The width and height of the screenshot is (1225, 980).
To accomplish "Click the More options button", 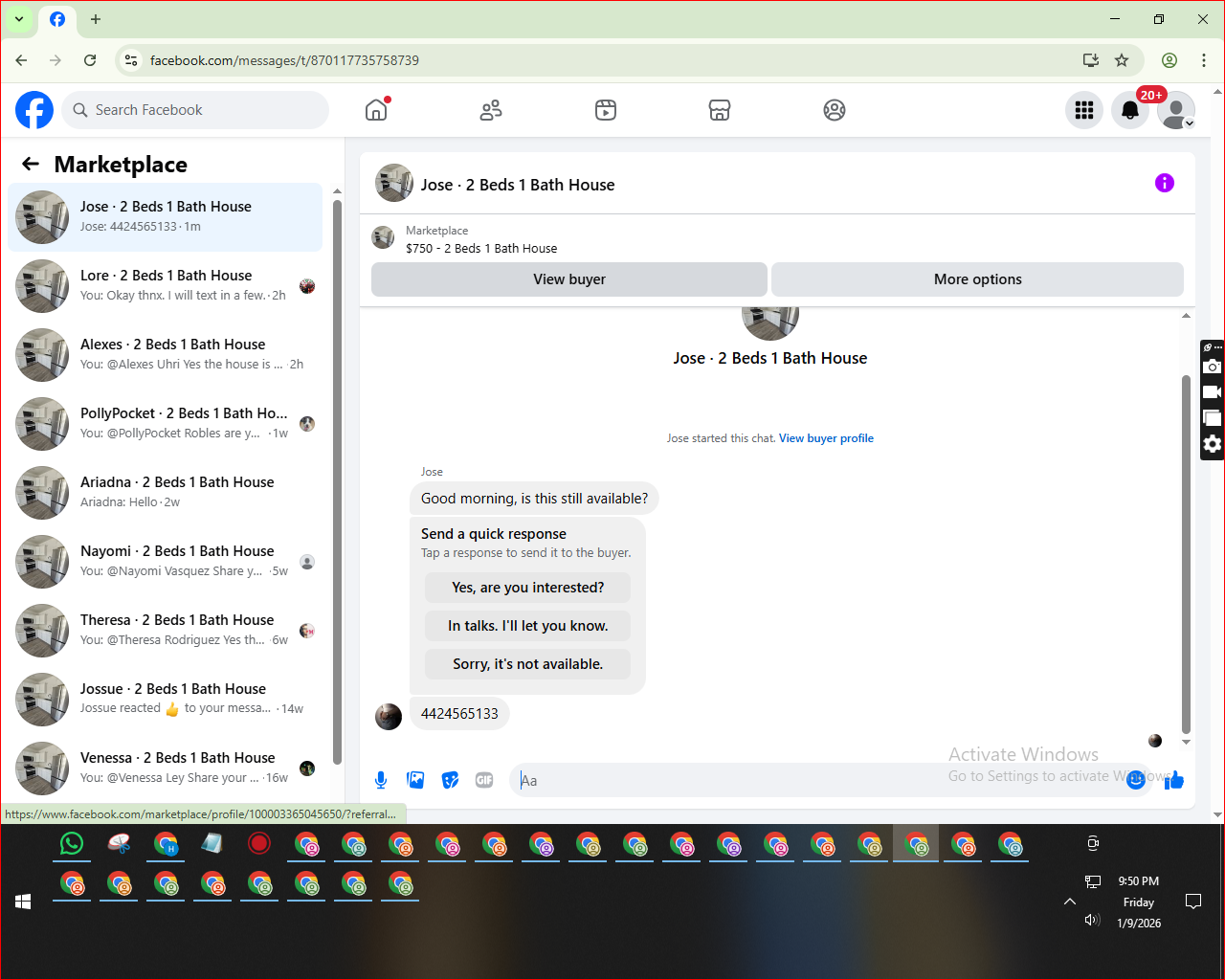I will (x=977, y=279).
